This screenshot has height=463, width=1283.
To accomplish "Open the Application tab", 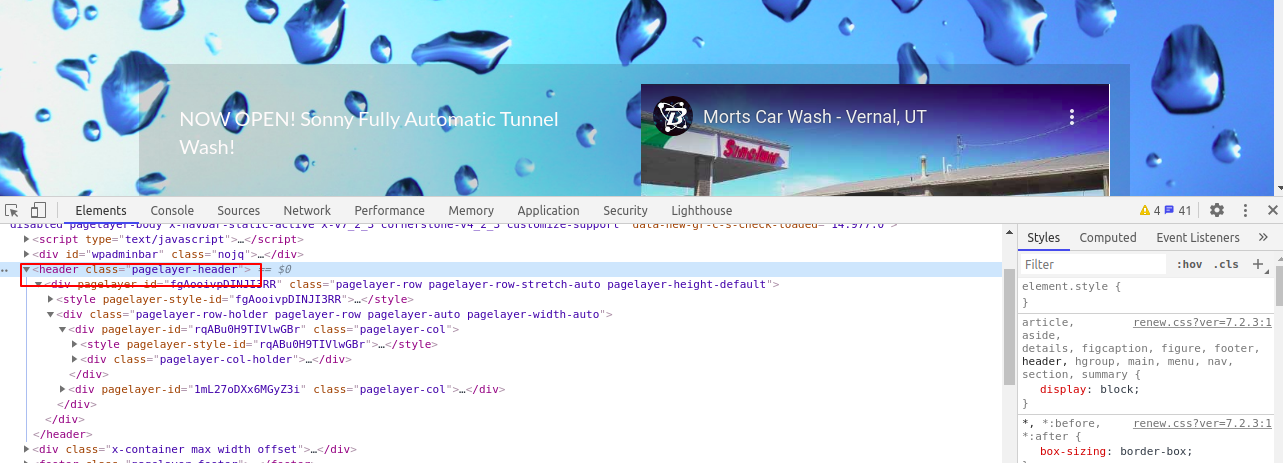I will point(548,210).
